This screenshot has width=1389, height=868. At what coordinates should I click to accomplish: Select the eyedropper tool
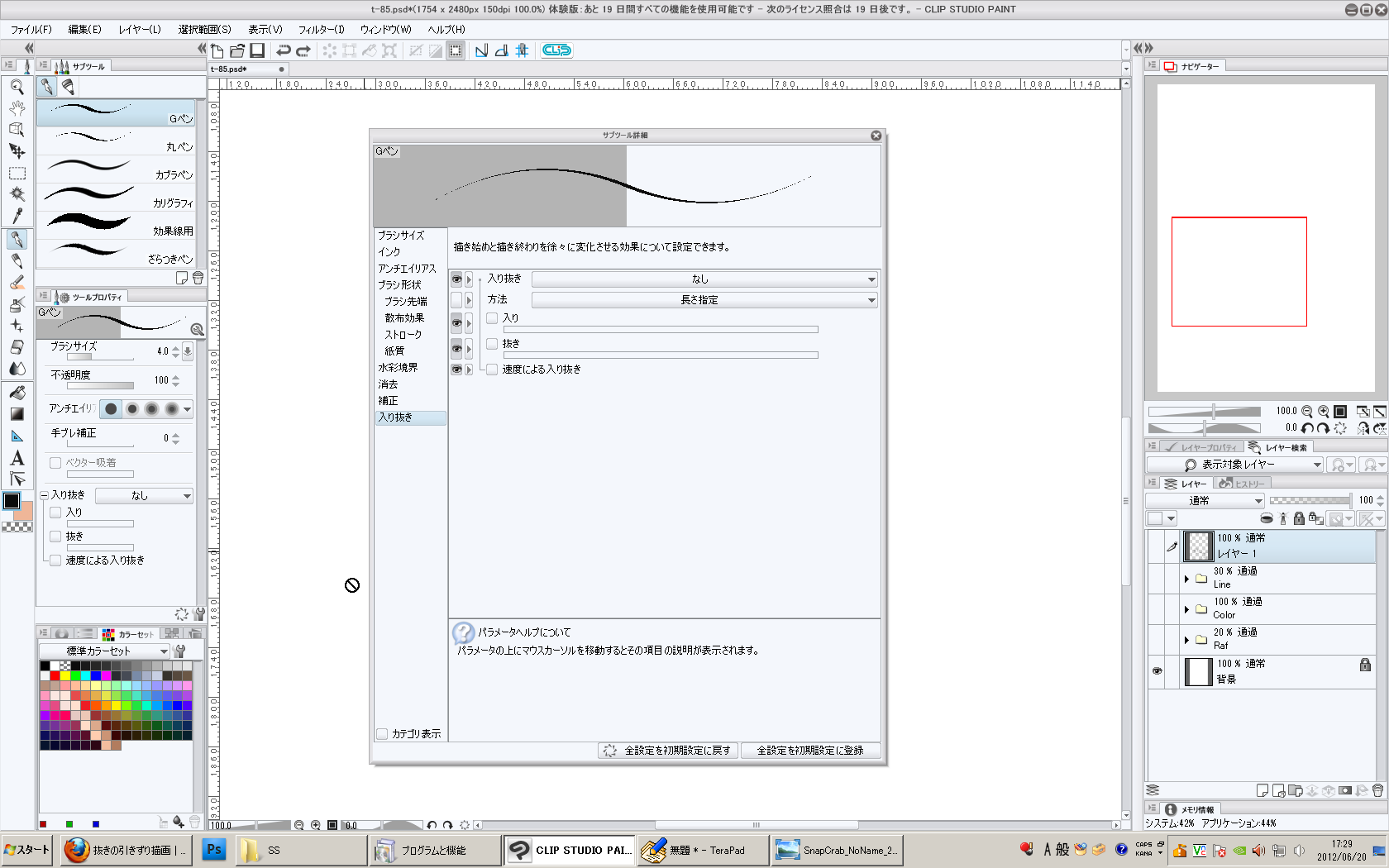click(17, 216)
